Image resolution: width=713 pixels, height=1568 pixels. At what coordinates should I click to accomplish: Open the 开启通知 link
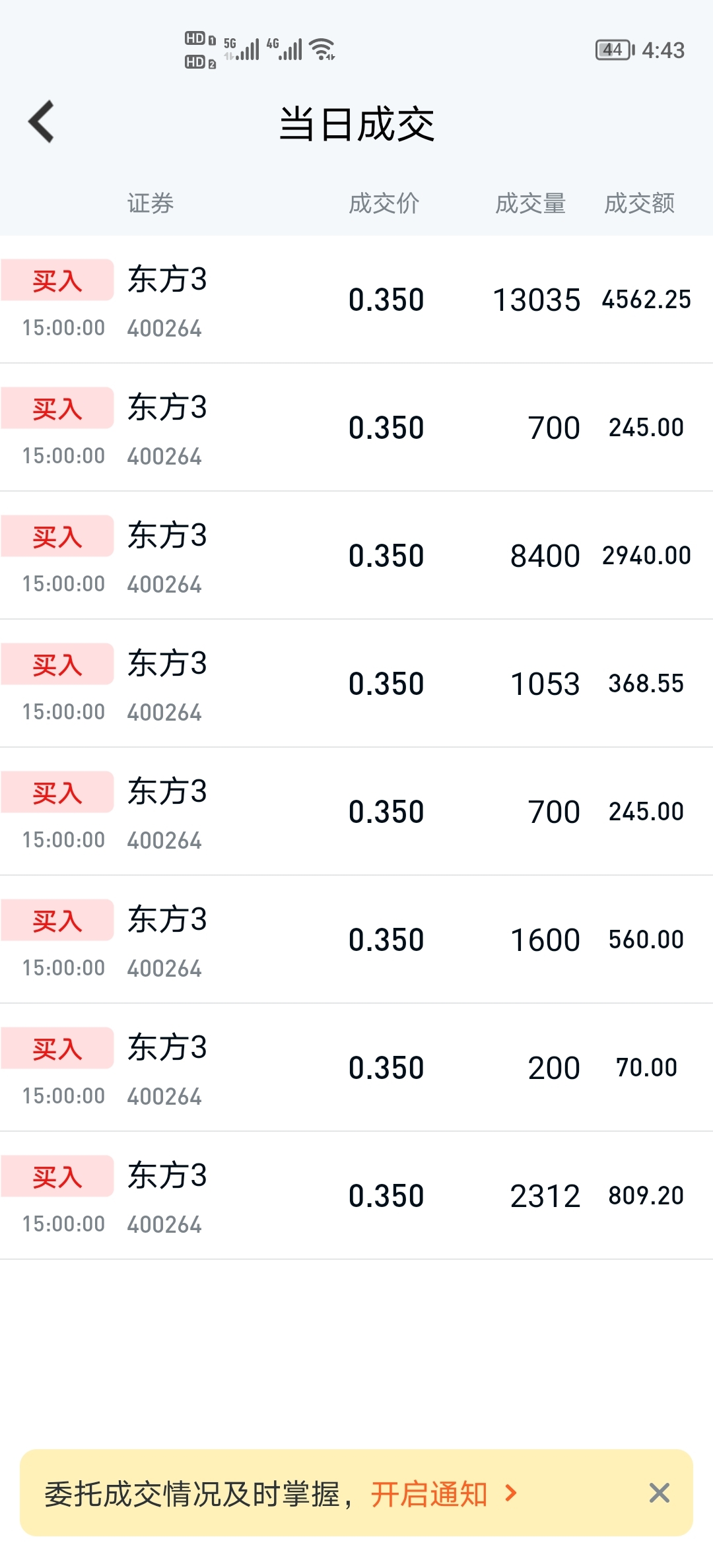click(x=429, y=1494)
